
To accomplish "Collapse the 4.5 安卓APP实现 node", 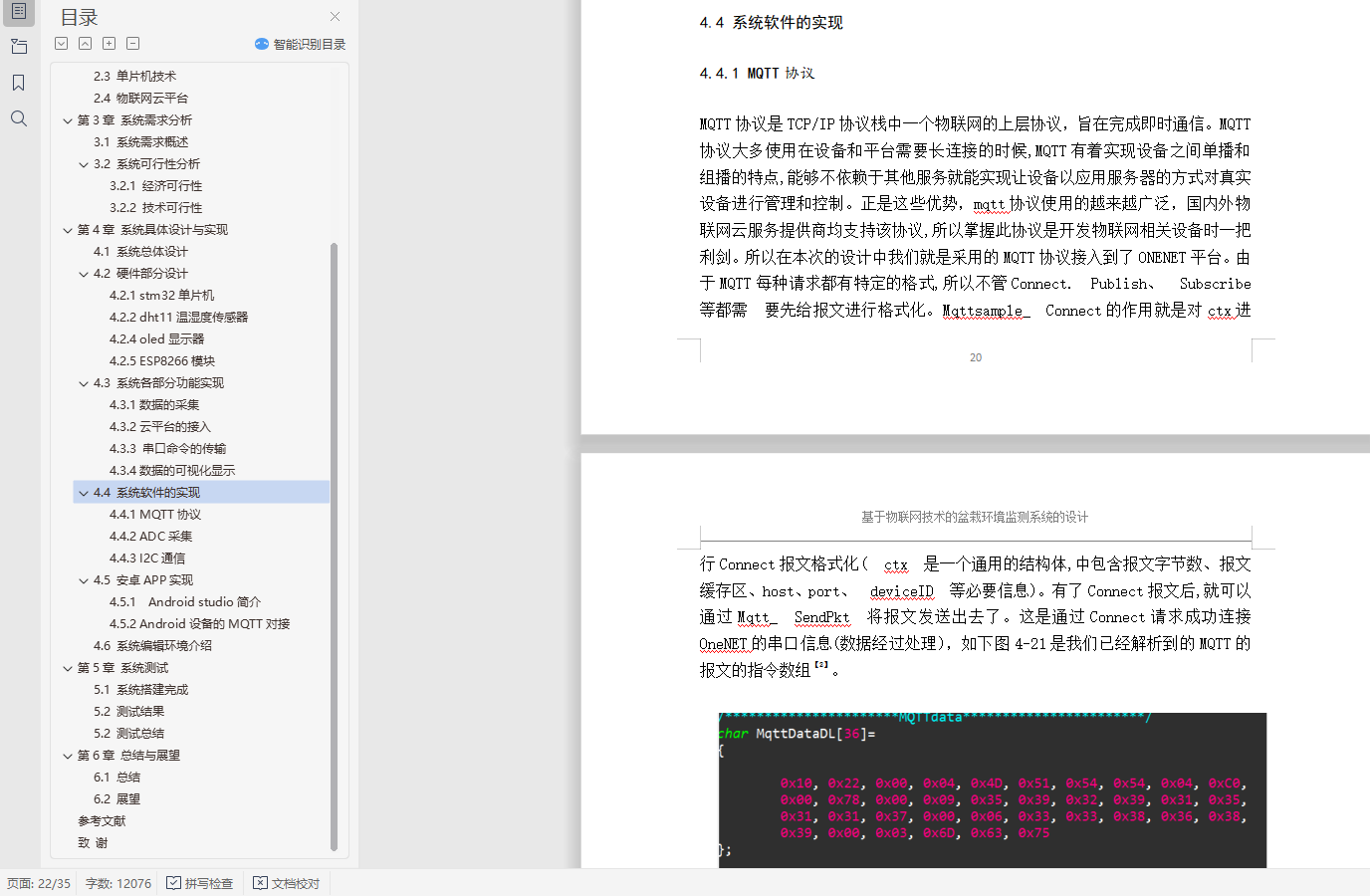I will (x=84, y=580).
